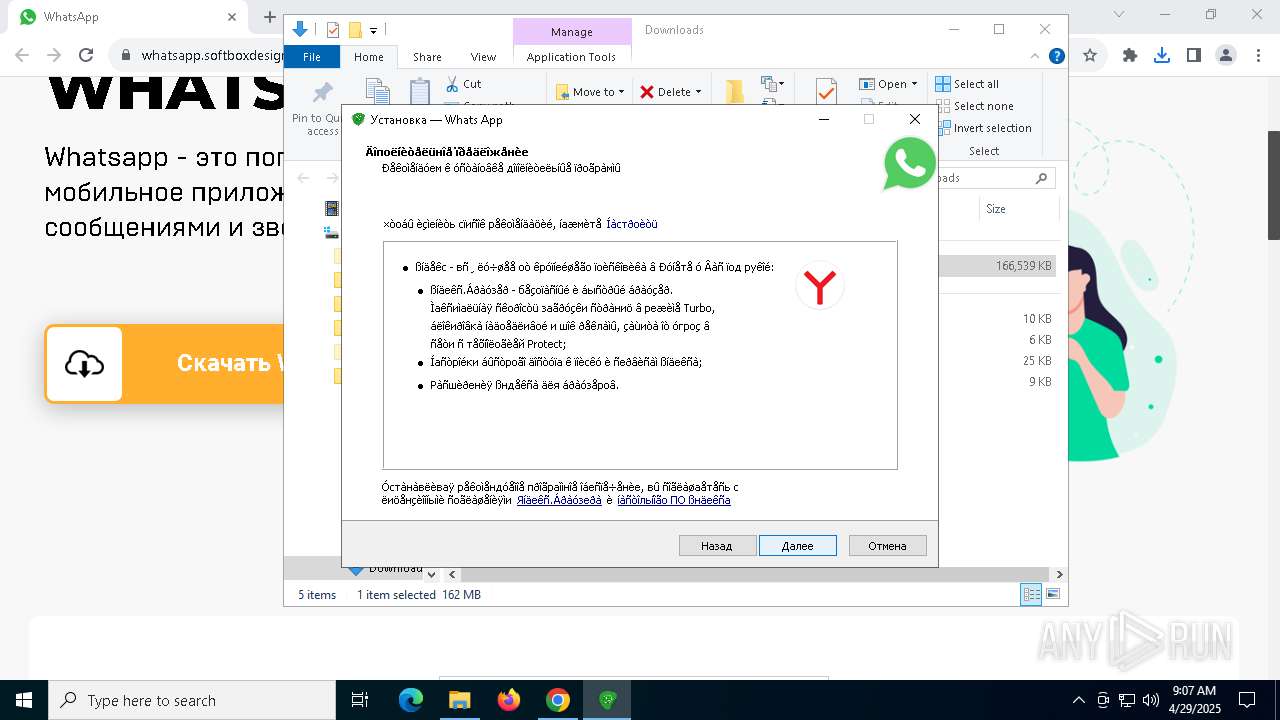Image resolution: width=1280 pixels, height=720 pixels.
Task: Open the volume control in tray
Action: pyautogui.click(x=1151, y=700)
